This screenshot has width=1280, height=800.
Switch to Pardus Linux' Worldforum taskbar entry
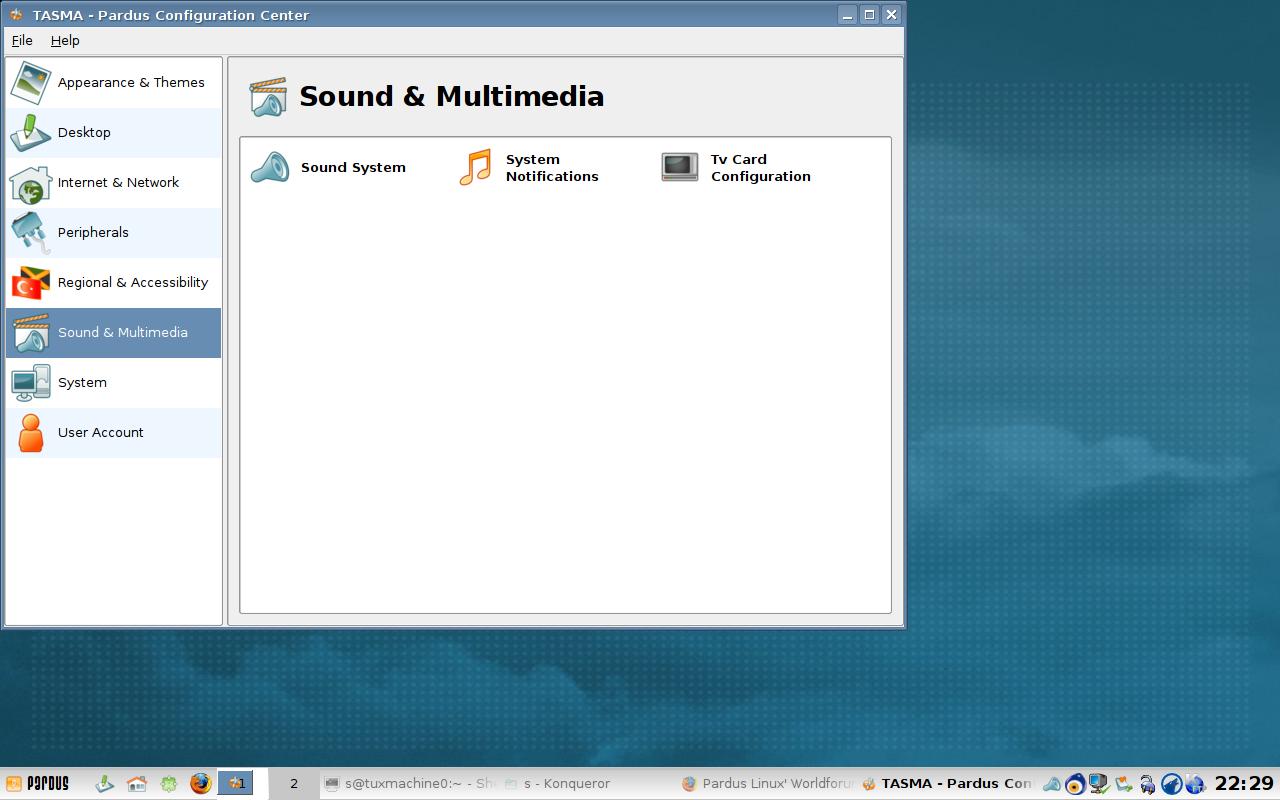tap(768, 784)
